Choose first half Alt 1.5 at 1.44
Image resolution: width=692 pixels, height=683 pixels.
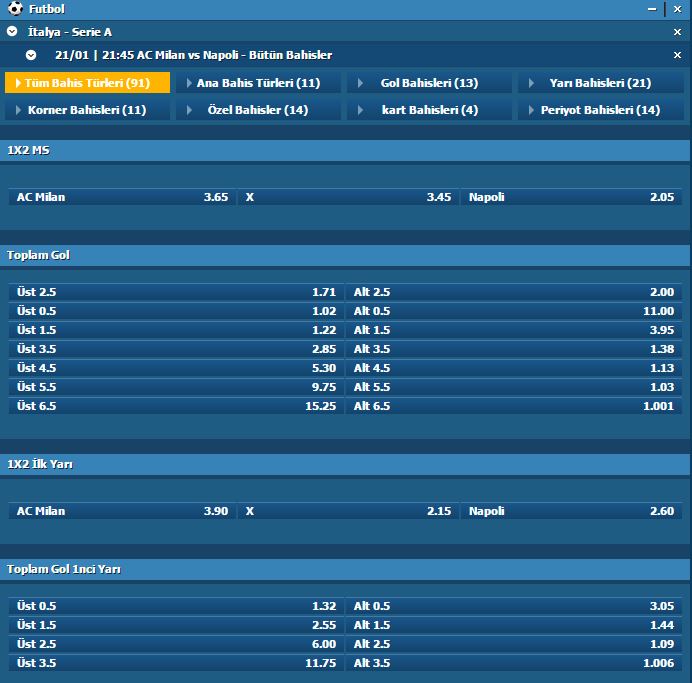click(514, 625)
